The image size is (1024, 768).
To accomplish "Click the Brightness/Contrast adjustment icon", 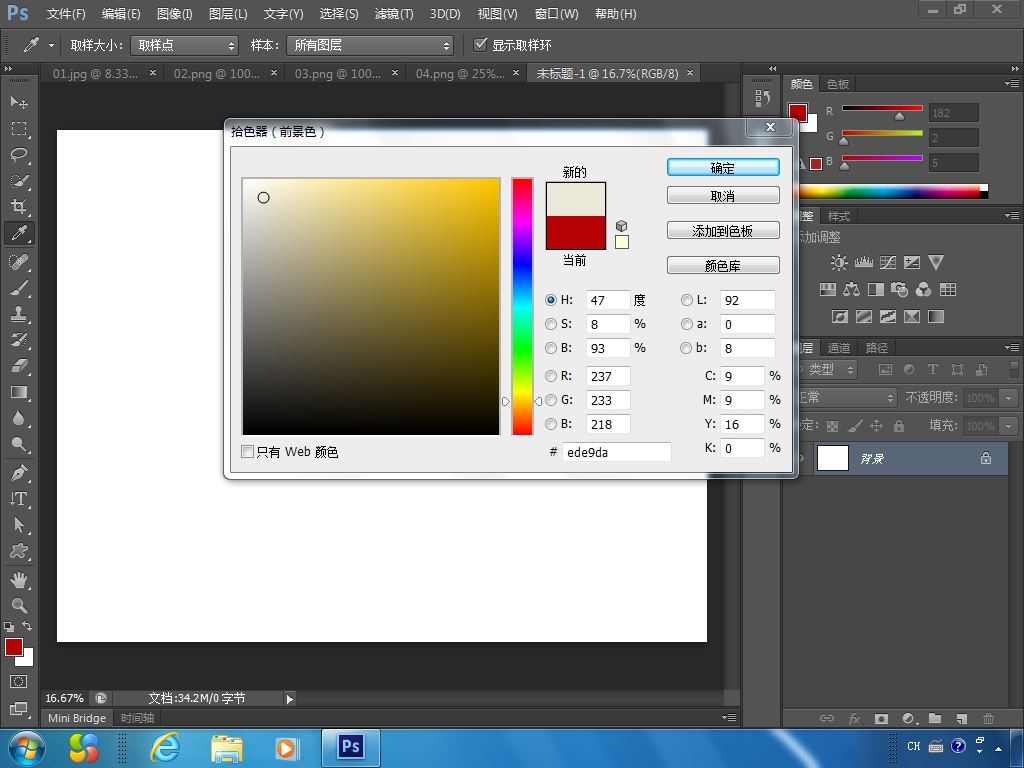I will point(839,263).
